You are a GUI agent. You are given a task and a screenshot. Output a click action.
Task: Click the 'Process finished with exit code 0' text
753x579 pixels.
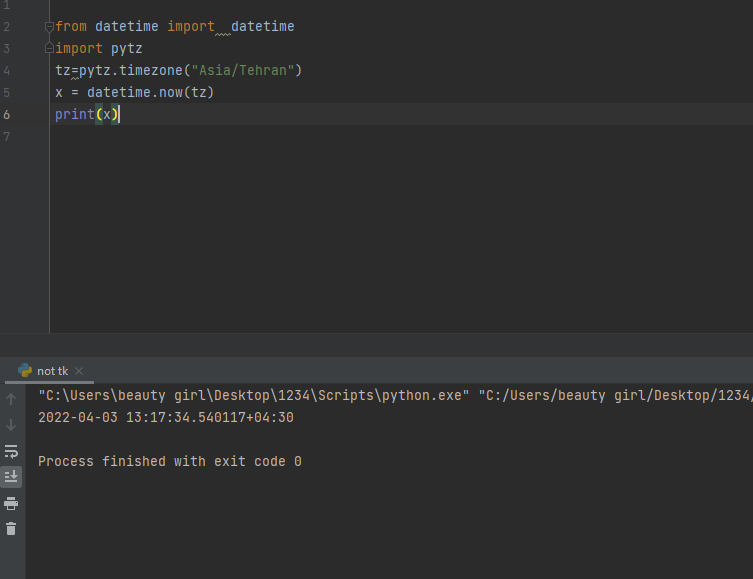pyautogui.click(x=170, y=461)
